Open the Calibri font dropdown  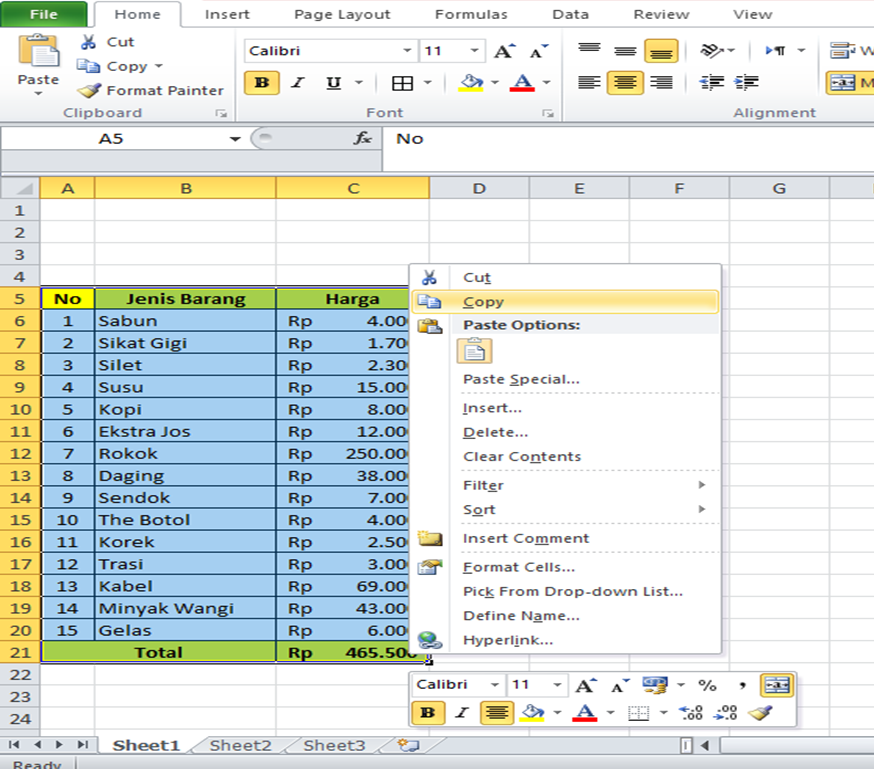pos(407,49)
